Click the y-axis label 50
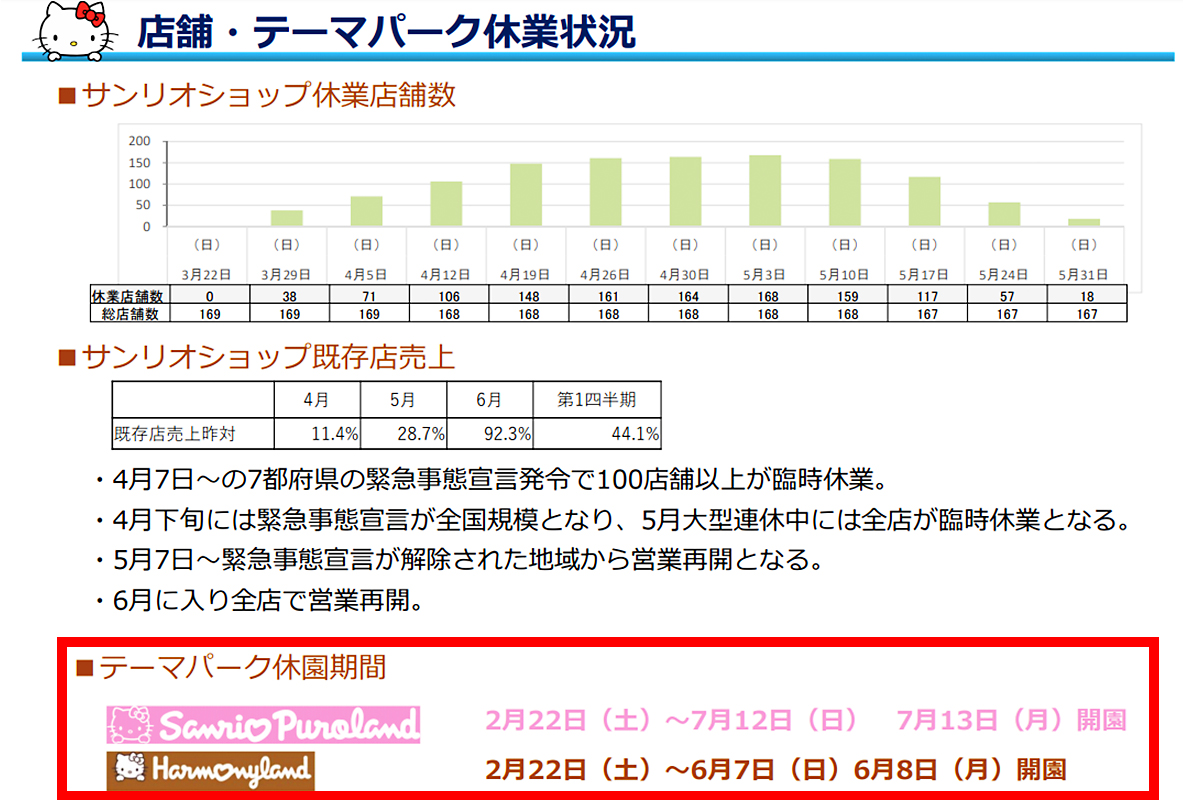 pos(143,205)
